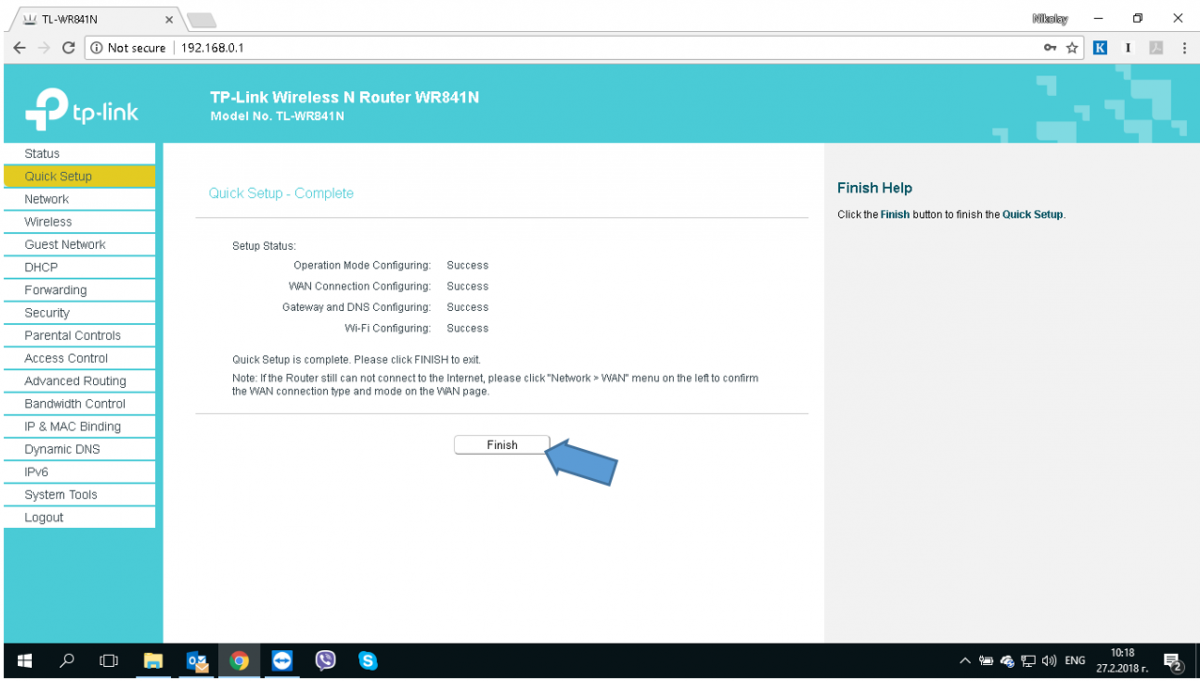Open File Explorer from taskbar
The image size is (1200, 681).
click(x=153, y=661)
